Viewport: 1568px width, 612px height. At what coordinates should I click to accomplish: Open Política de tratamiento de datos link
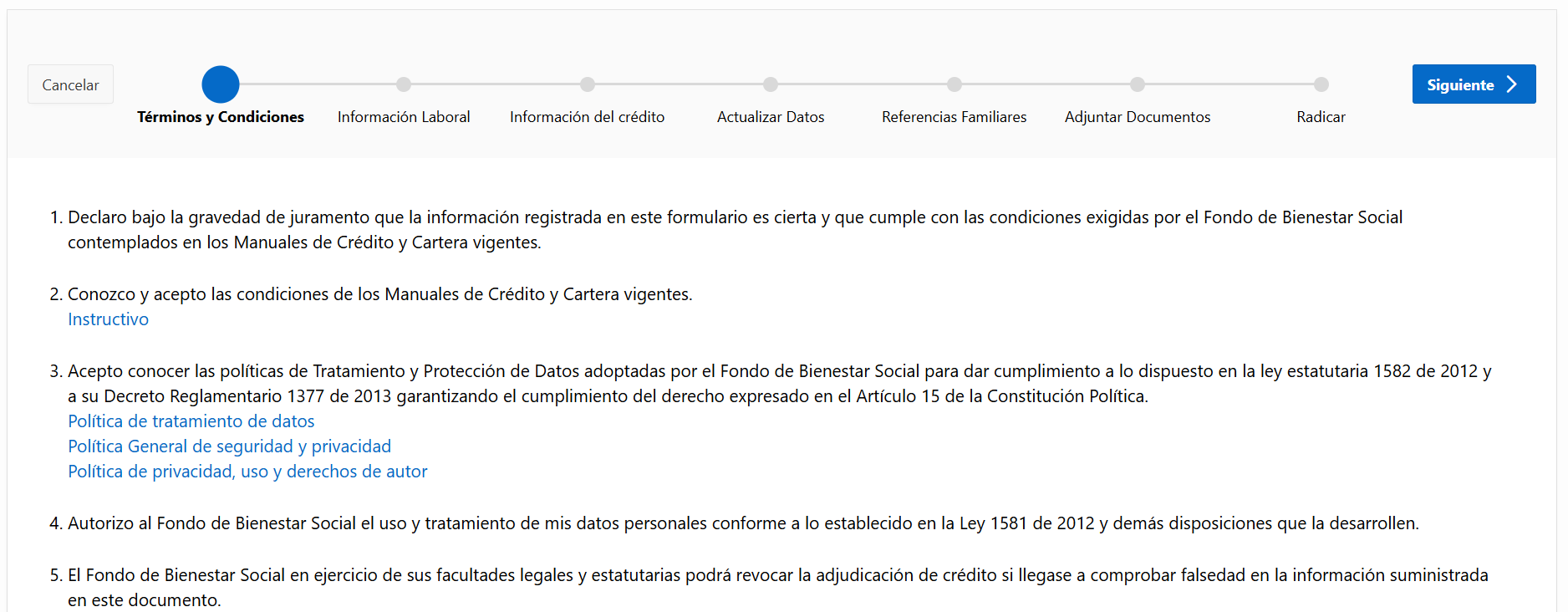pos(191,421)
